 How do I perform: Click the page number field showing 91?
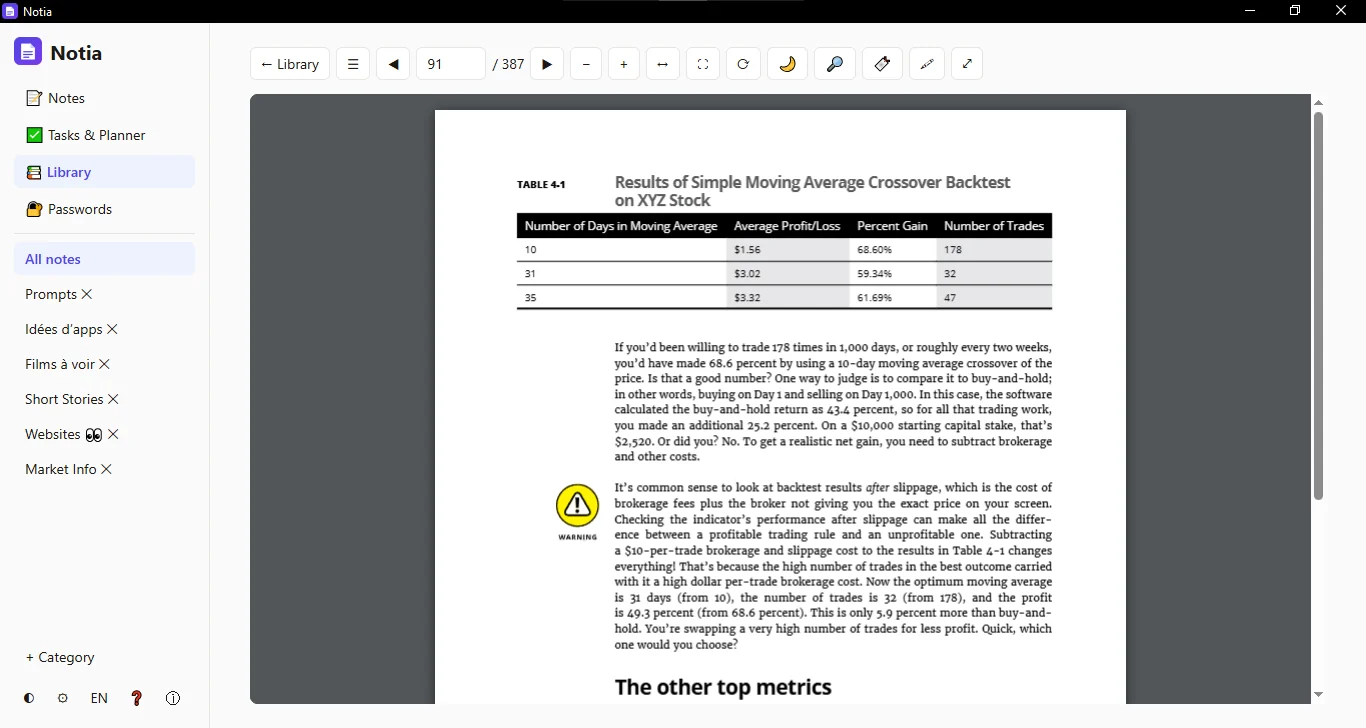451,64
